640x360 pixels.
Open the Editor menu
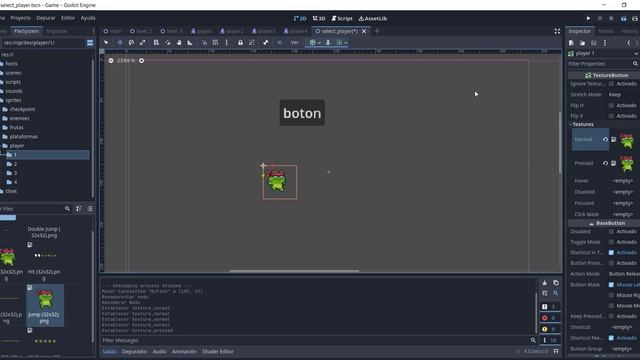[68, 18]
